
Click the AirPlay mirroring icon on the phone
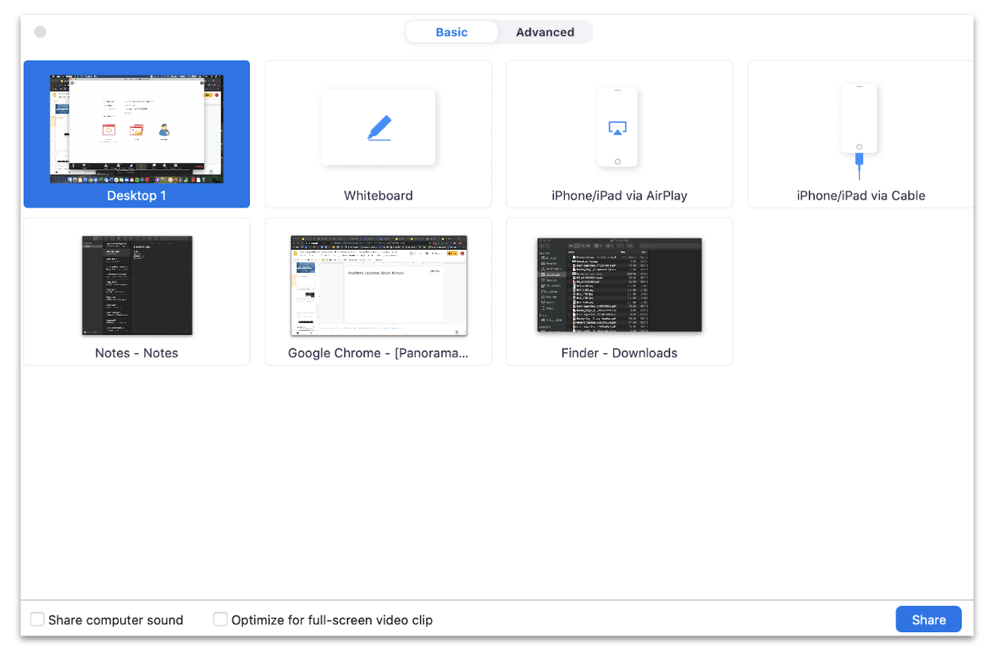tap(618, 126)
